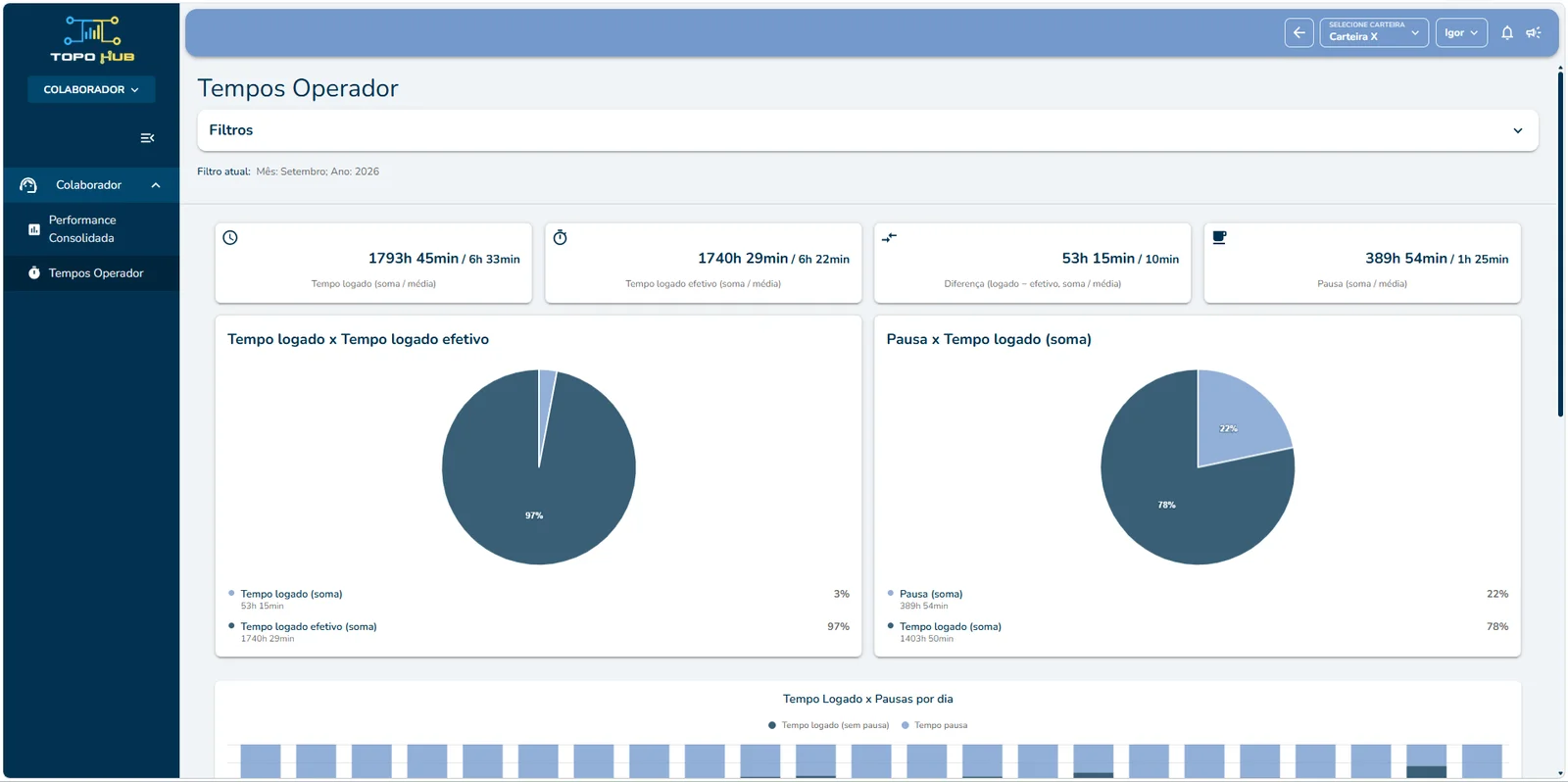Click the 389h 54min card value
This screenshot has width=1568, height=782.
pyautogui.click(x=1406, y=259)
